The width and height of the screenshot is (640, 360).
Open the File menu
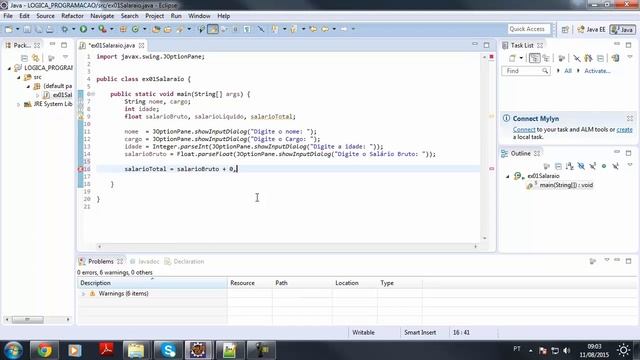pyautogui.click(x=8, y=16)
